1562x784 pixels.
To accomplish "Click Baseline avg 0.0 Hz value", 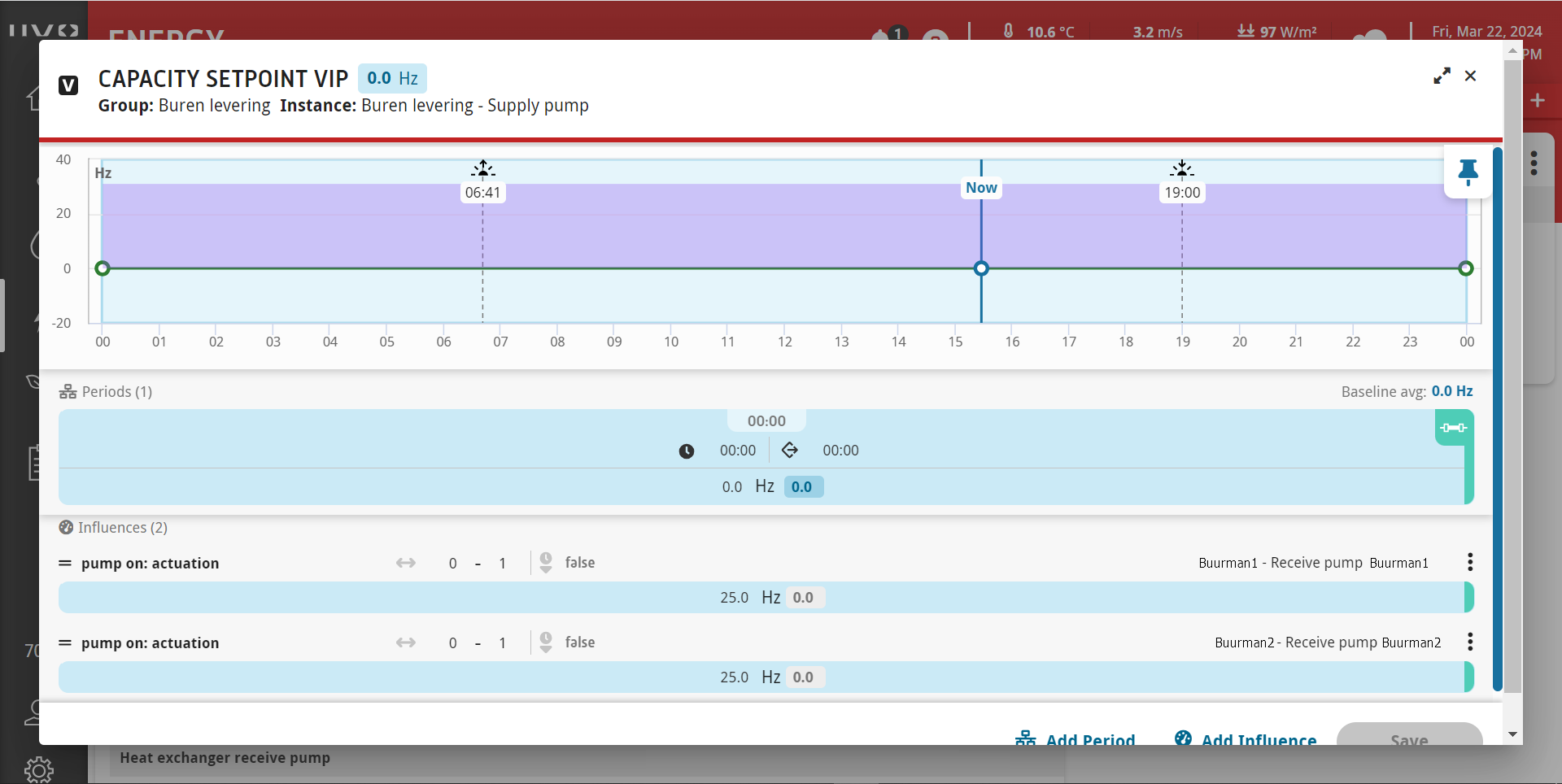I will point(1452,391).
